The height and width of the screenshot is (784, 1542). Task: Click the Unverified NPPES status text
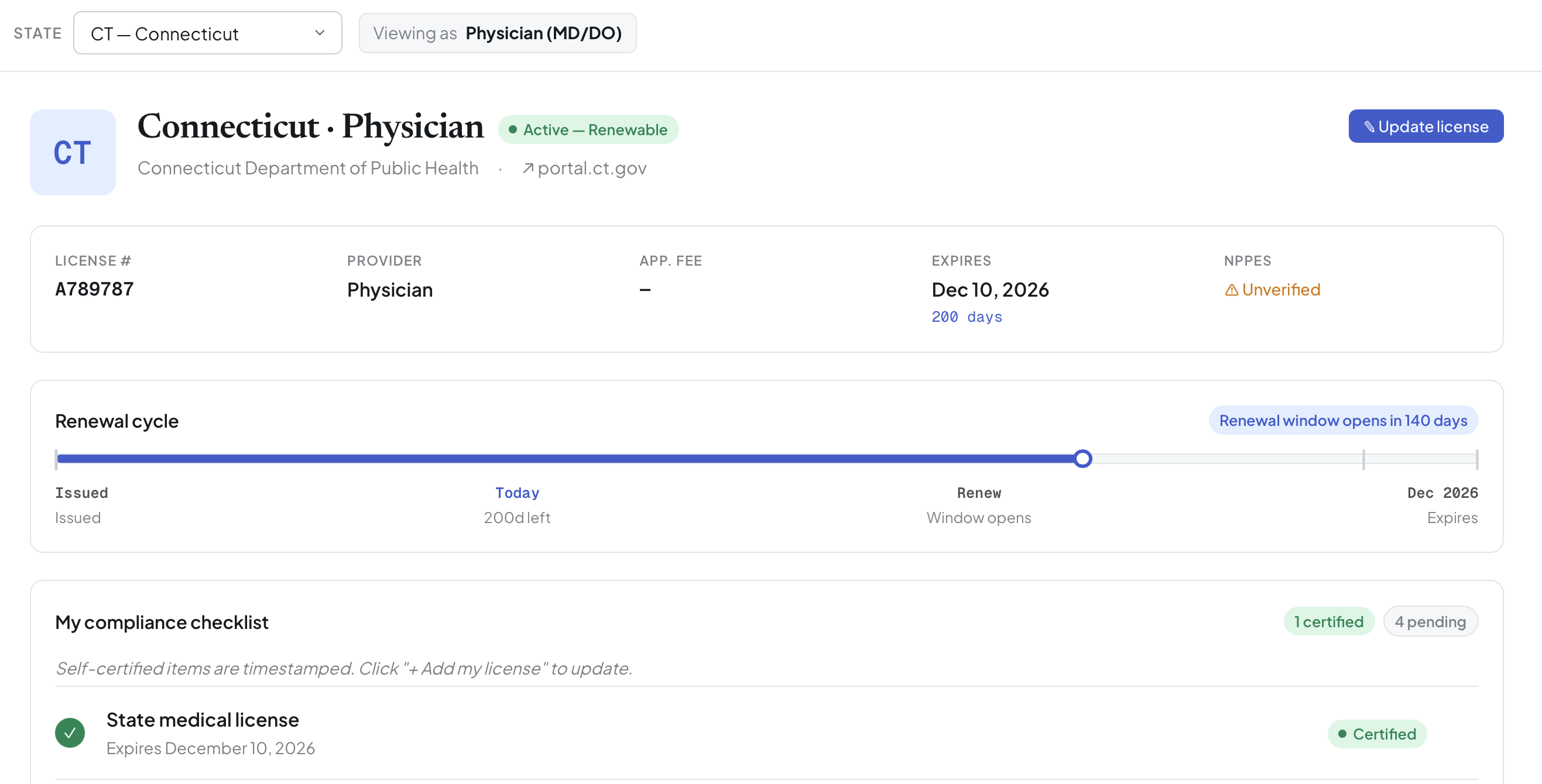1280,290
